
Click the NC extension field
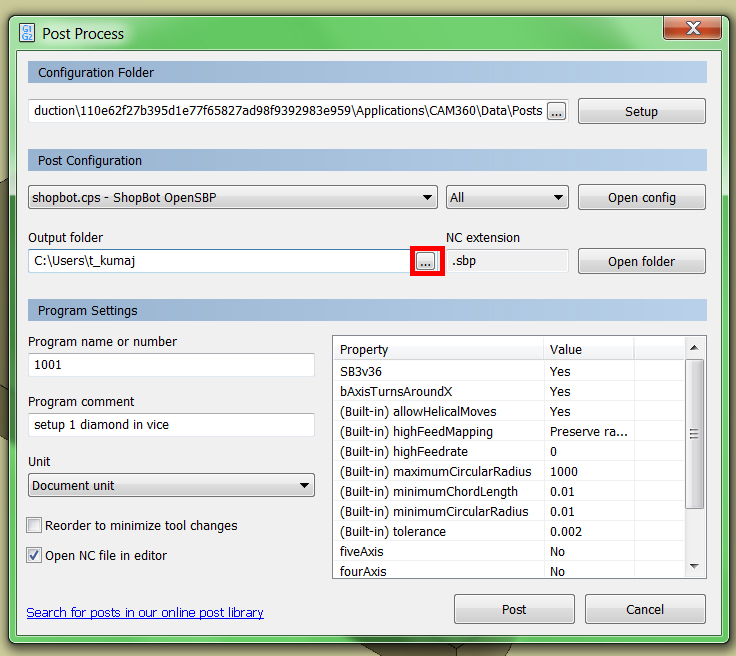[x=507, y=261]
